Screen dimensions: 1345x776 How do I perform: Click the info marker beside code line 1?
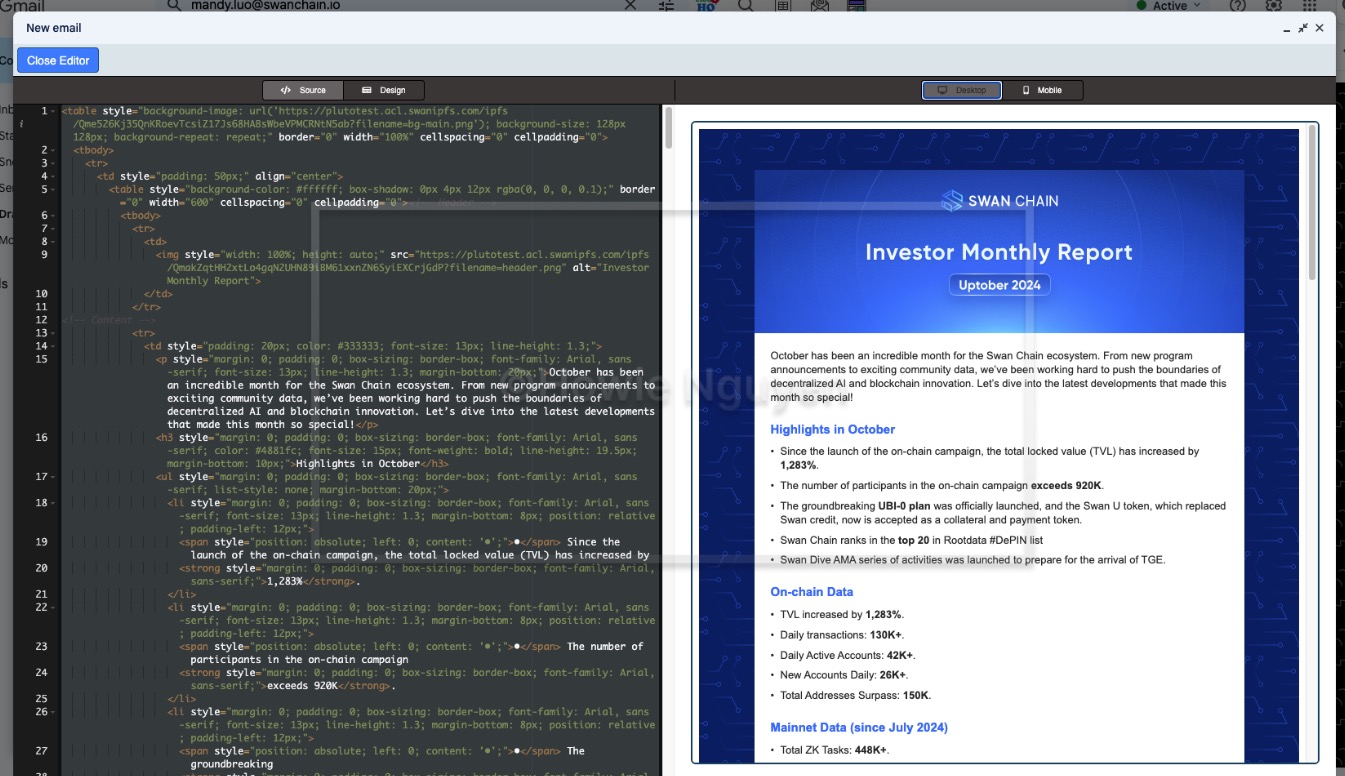(20, 124)
